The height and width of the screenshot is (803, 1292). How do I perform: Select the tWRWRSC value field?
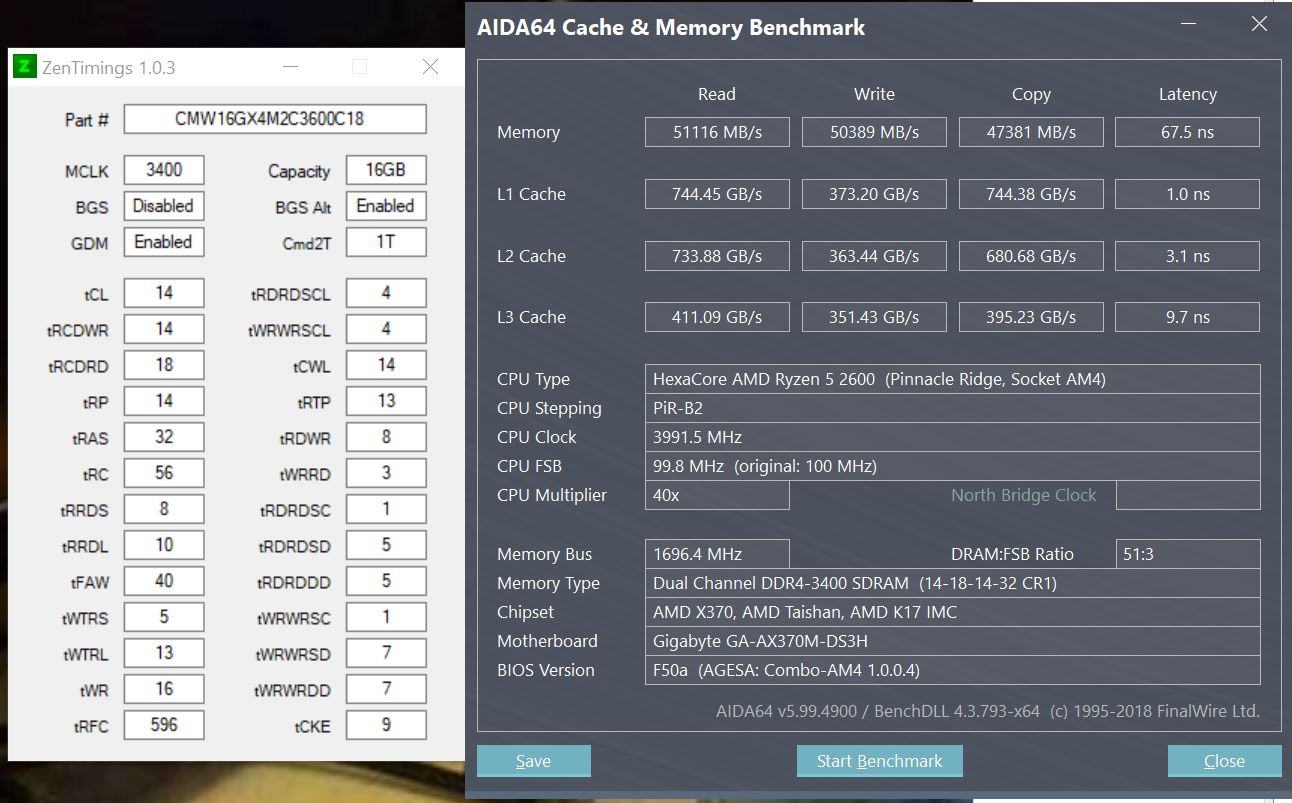tap(386, 617)
